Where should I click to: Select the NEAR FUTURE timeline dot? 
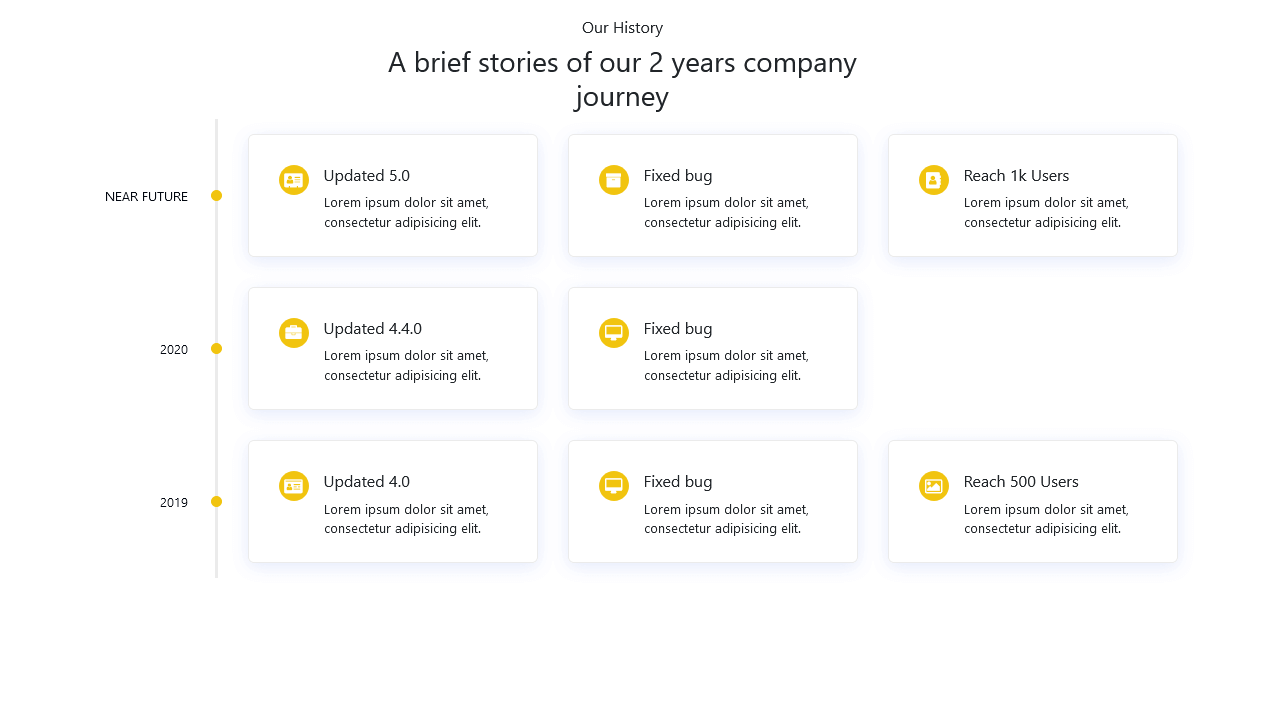216,196
